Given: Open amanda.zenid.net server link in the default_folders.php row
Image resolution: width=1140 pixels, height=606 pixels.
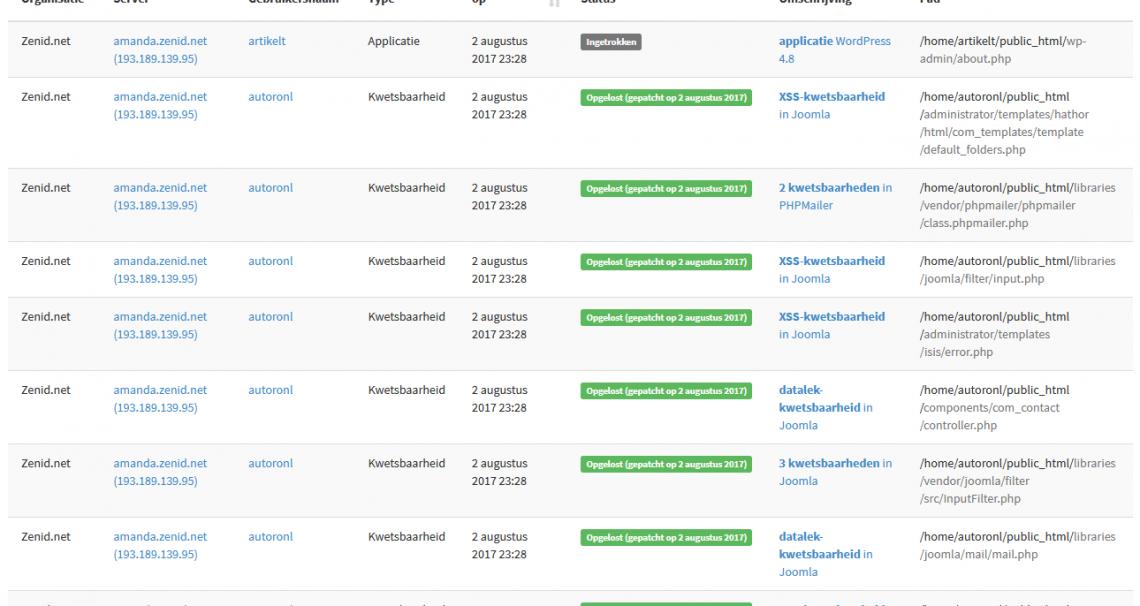Looking at the screenshot, I should click(160, 105).
